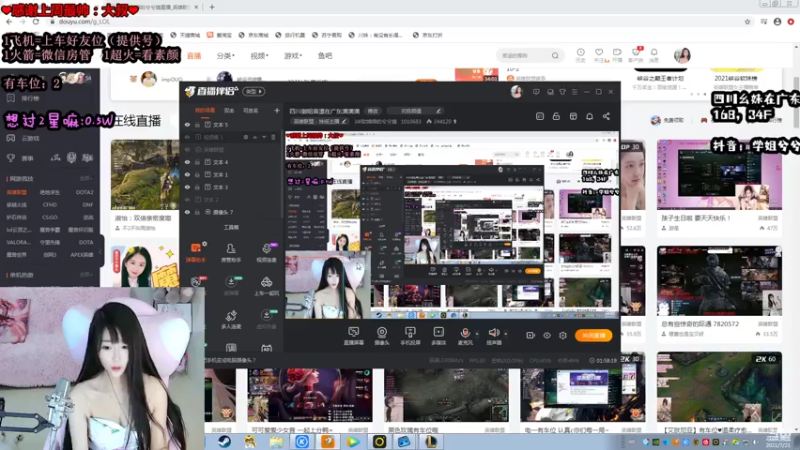The image size is (800, 450).
Task: Open 弹幕助手 tool
Action: [x=196, y=252]
